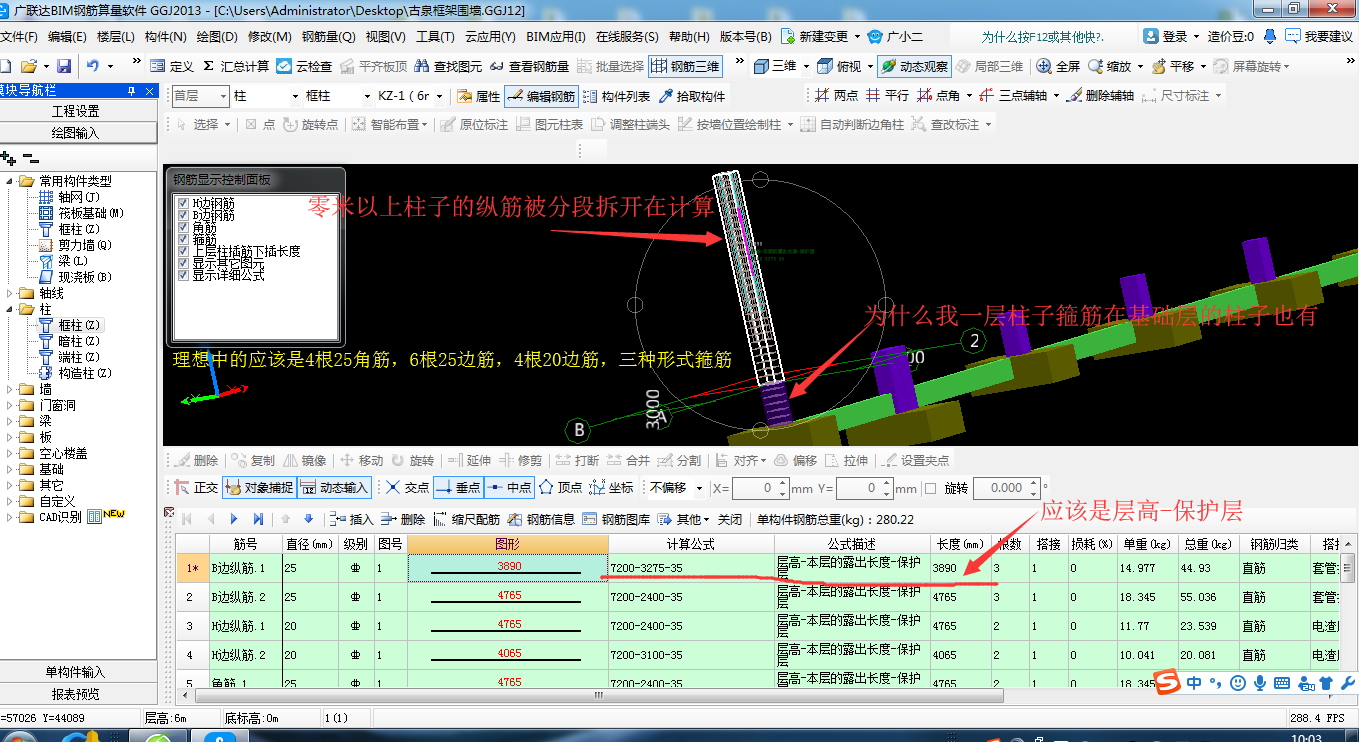Toggle 显示详细公式 checkbox

[x=182, y=275]
